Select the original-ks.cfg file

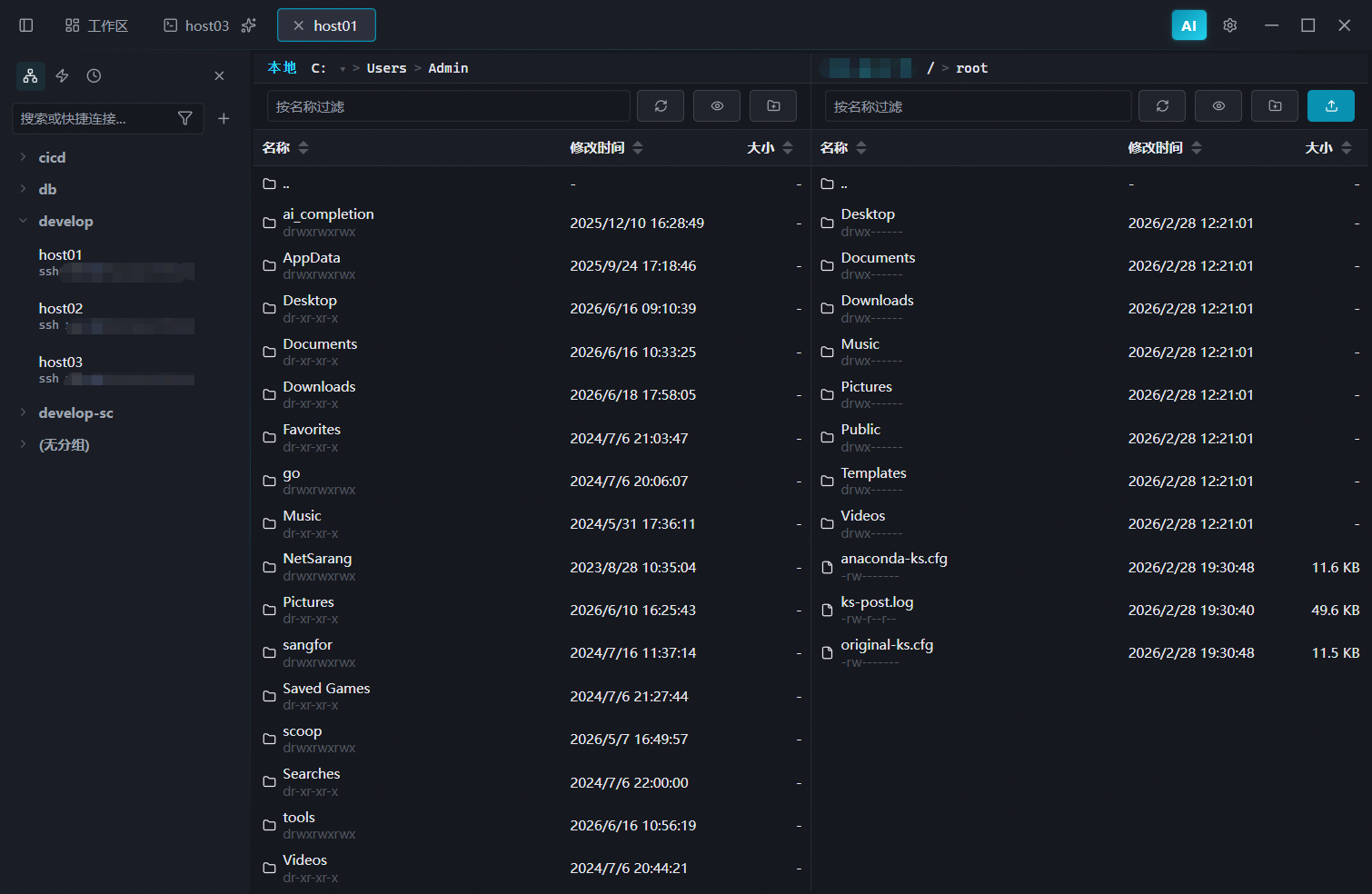click(x=1090, y=652)
